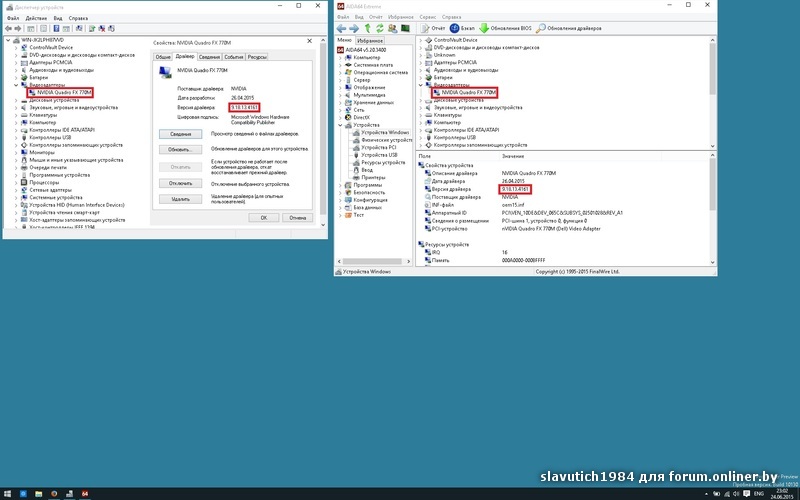Open Firefox from the taskbar
Viewport: 800px width, 500px height.
pyautogui.click(x=54, y=494)
